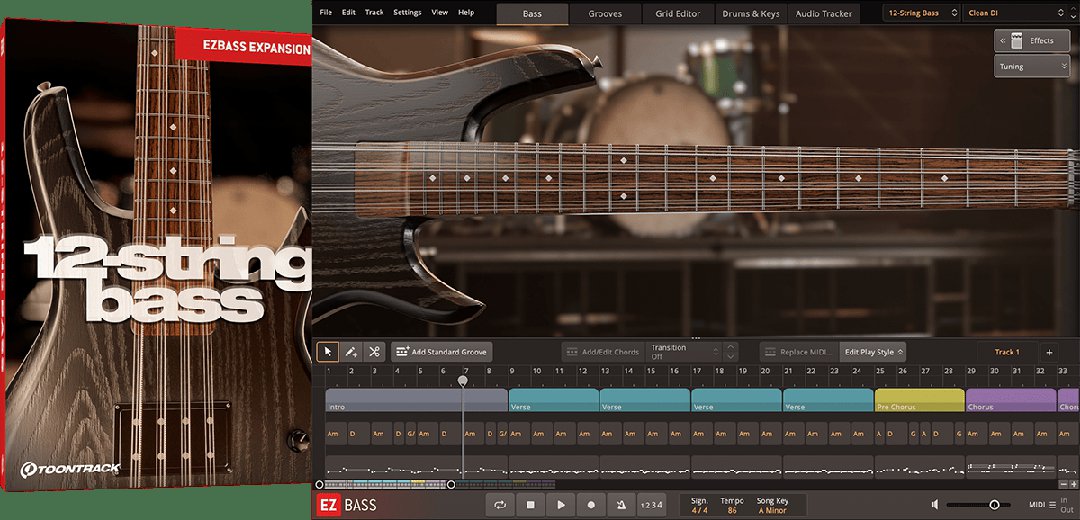Adjust the master volume slider
The width and height of the screenshot is (1080, 520).
(x=994, y=506)
